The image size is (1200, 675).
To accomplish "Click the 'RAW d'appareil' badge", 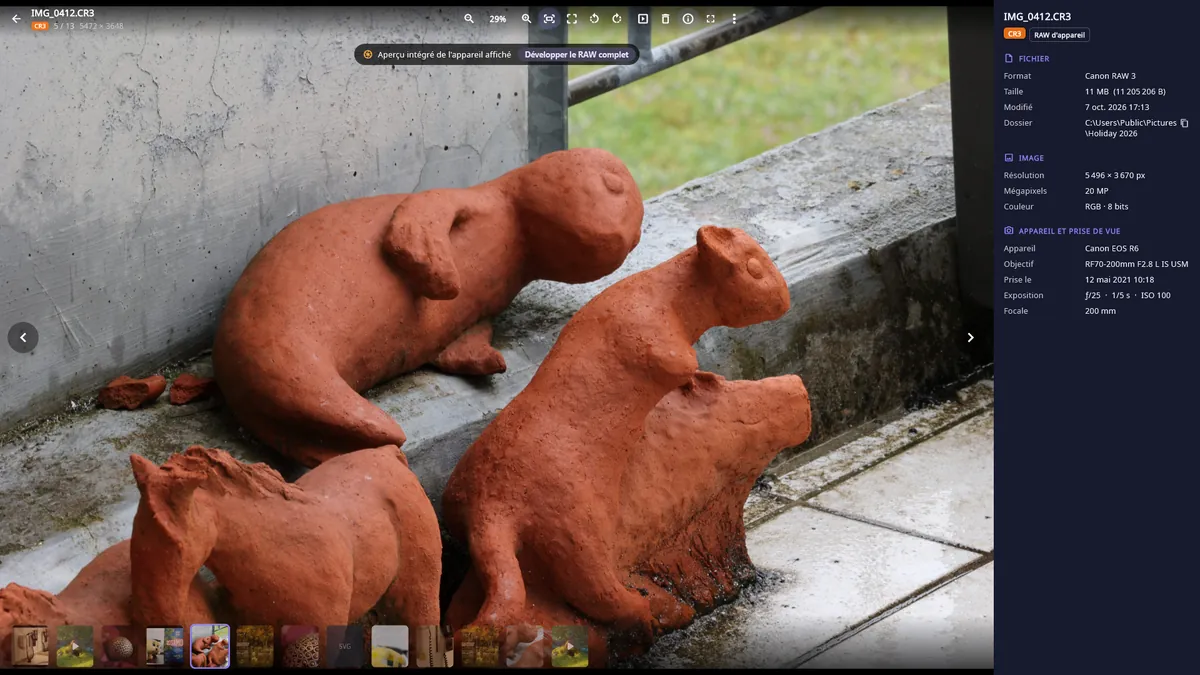I will click(x=1059, y=34).
